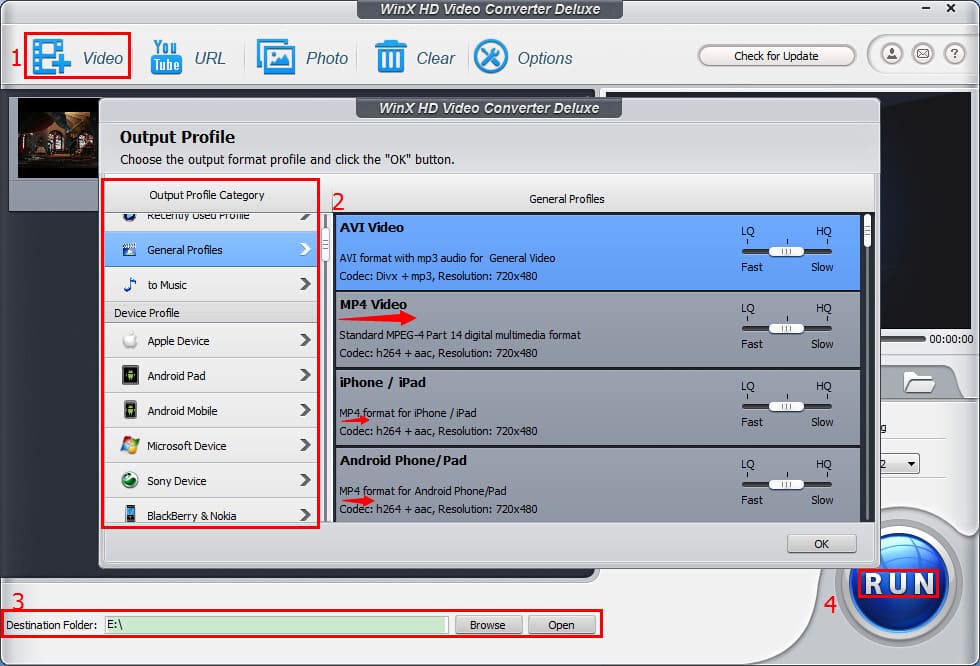This screenshot has height=666, width=980.
Task: Select the to Music category
Action: (211, 284)
